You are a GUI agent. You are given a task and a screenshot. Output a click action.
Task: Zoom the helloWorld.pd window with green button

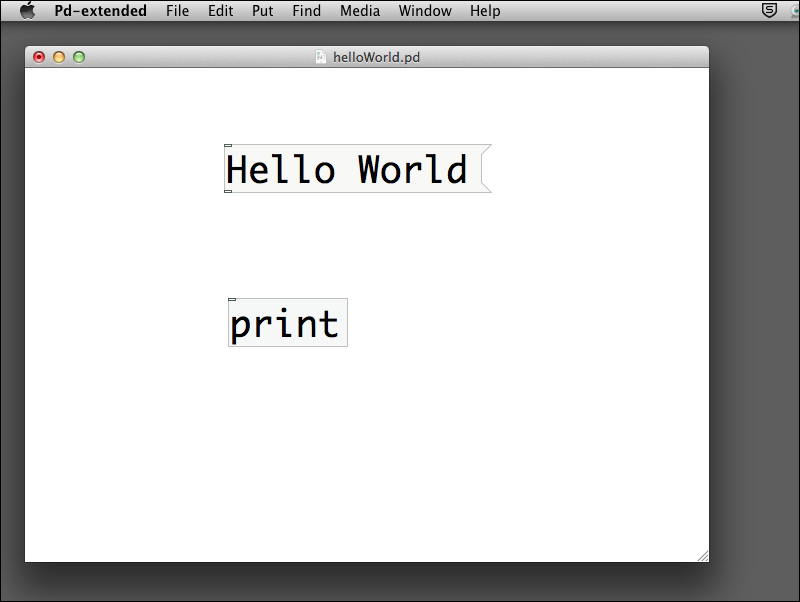(79, 57)
